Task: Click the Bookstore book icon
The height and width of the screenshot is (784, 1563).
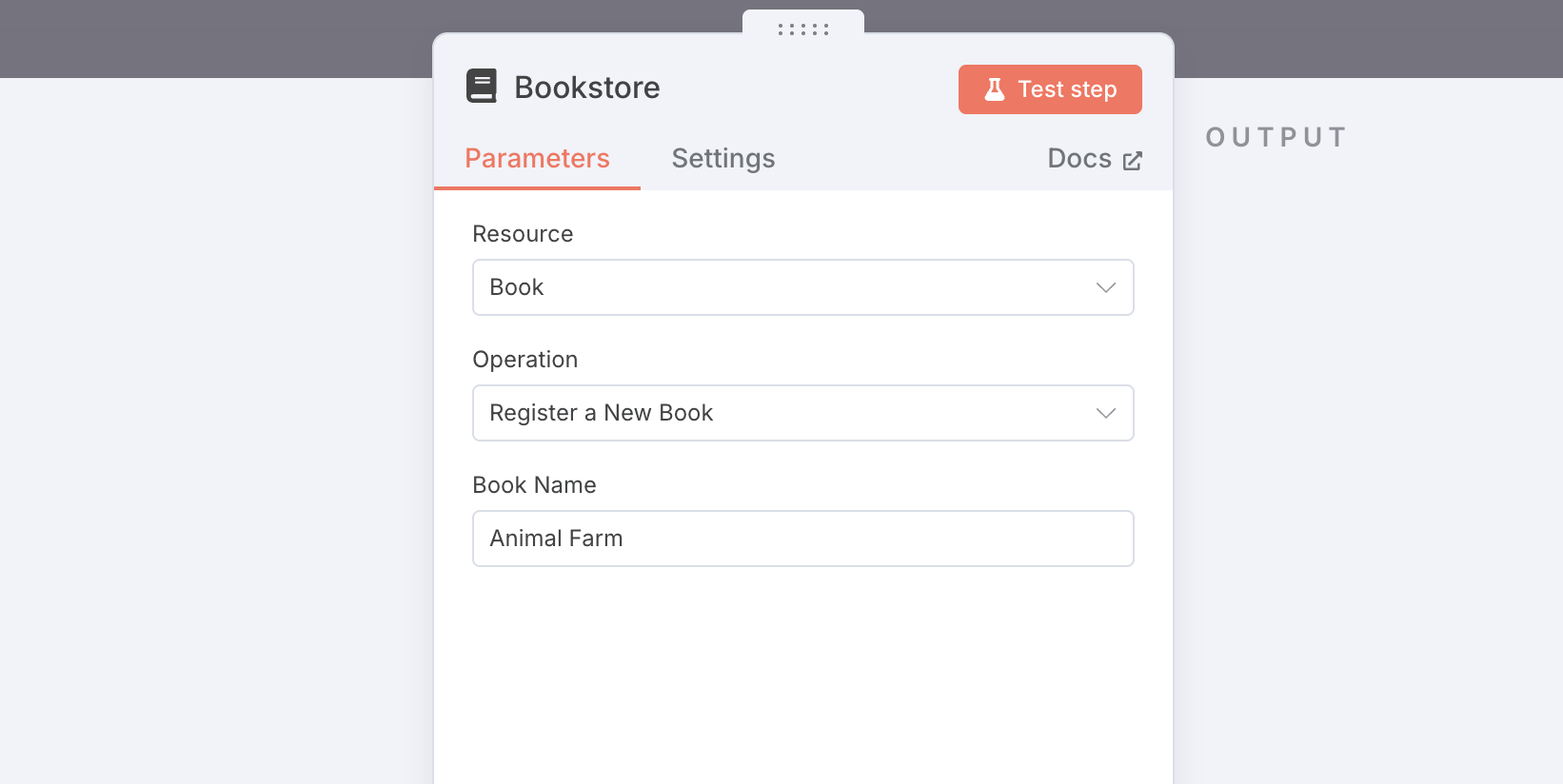Action: 482,87
